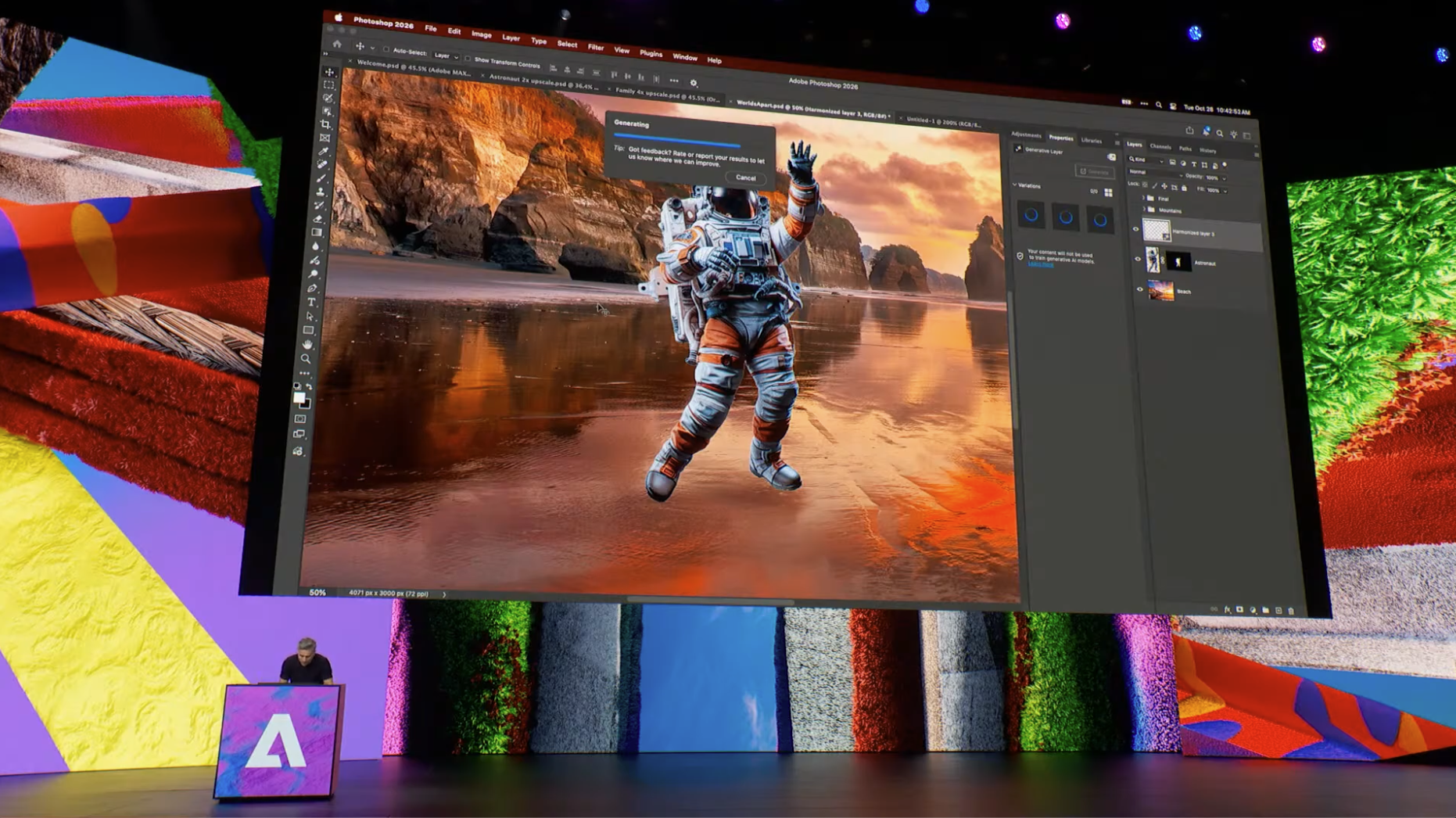Viewport: 1456px width, 818px height.
Task: Enable the Auto-Select checkbox
Action: coord(386,50)
